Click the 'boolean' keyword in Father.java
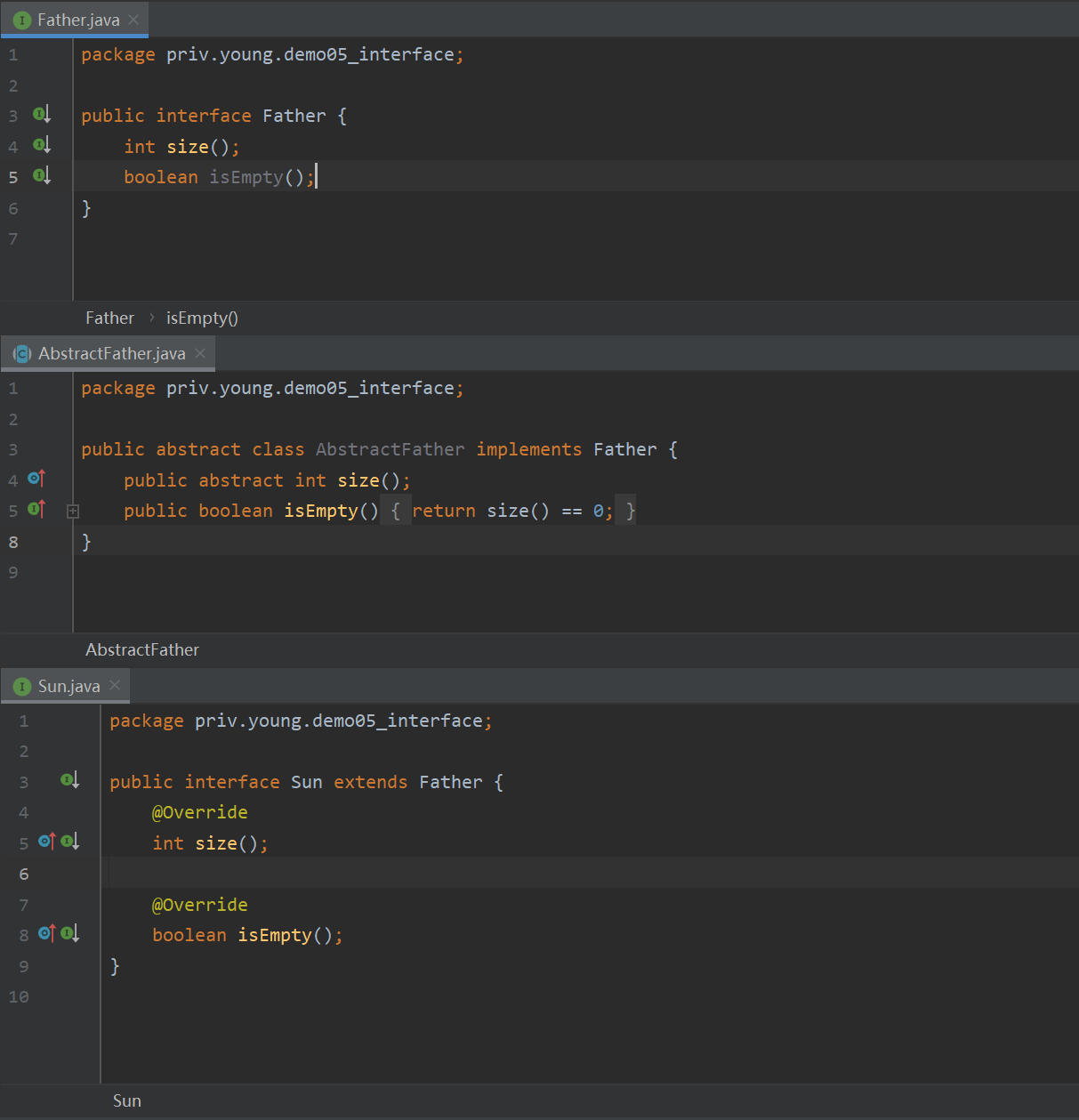Viewport: 1079px width, 1120px height. (x=161, y=177)
